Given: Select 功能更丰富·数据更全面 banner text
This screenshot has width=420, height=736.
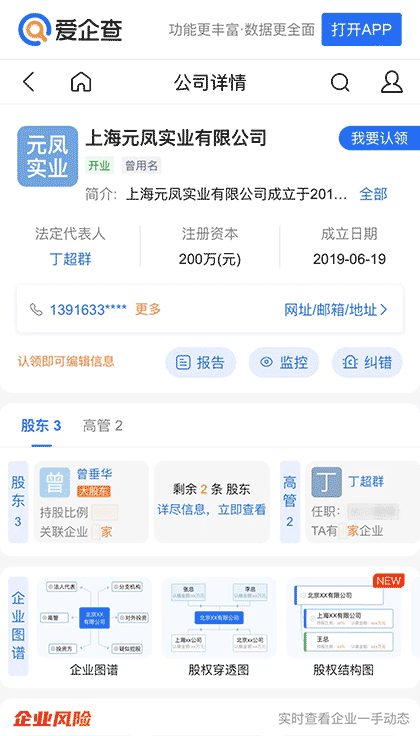Looking at the screenshot, I should pyautogui.click(x=242, y=30).
